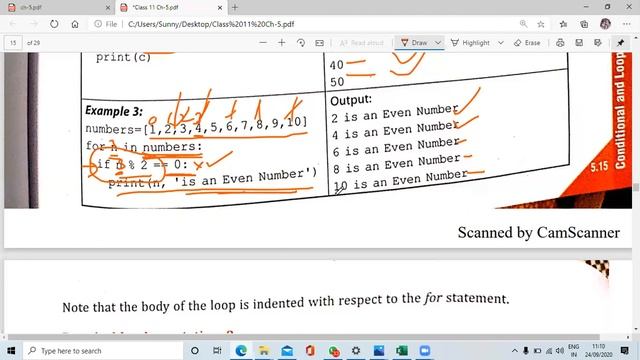Open the Mail app on taskbar
Viewport: 640px width, 360px height.
coord(287,351)
